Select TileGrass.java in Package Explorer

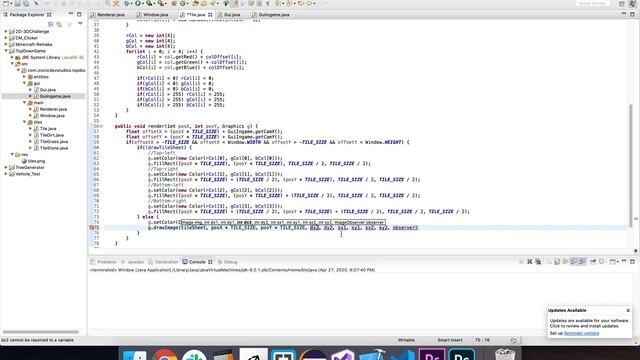point(54,142)
